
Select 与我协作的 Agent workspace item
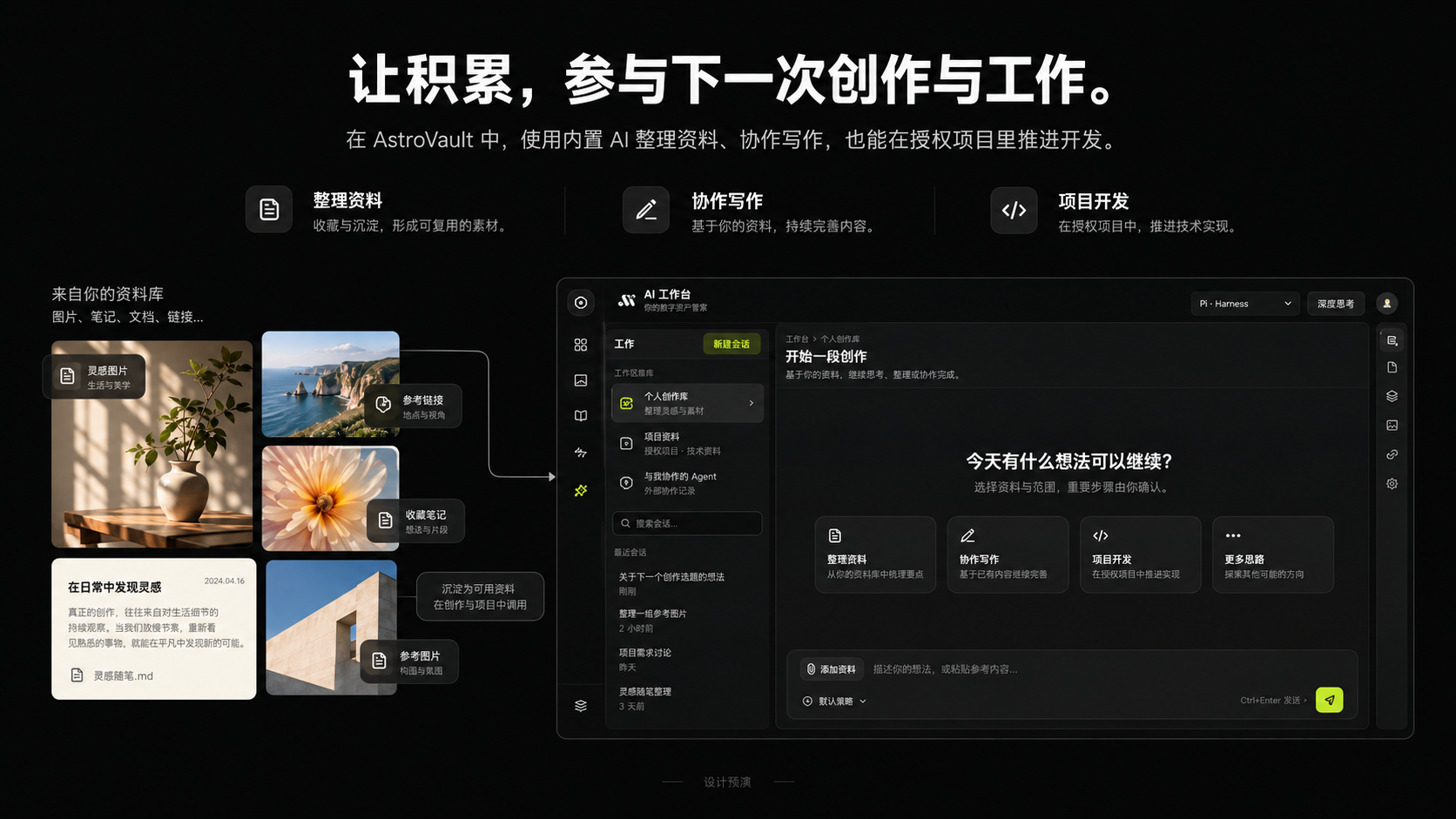(x=687, y=483)
